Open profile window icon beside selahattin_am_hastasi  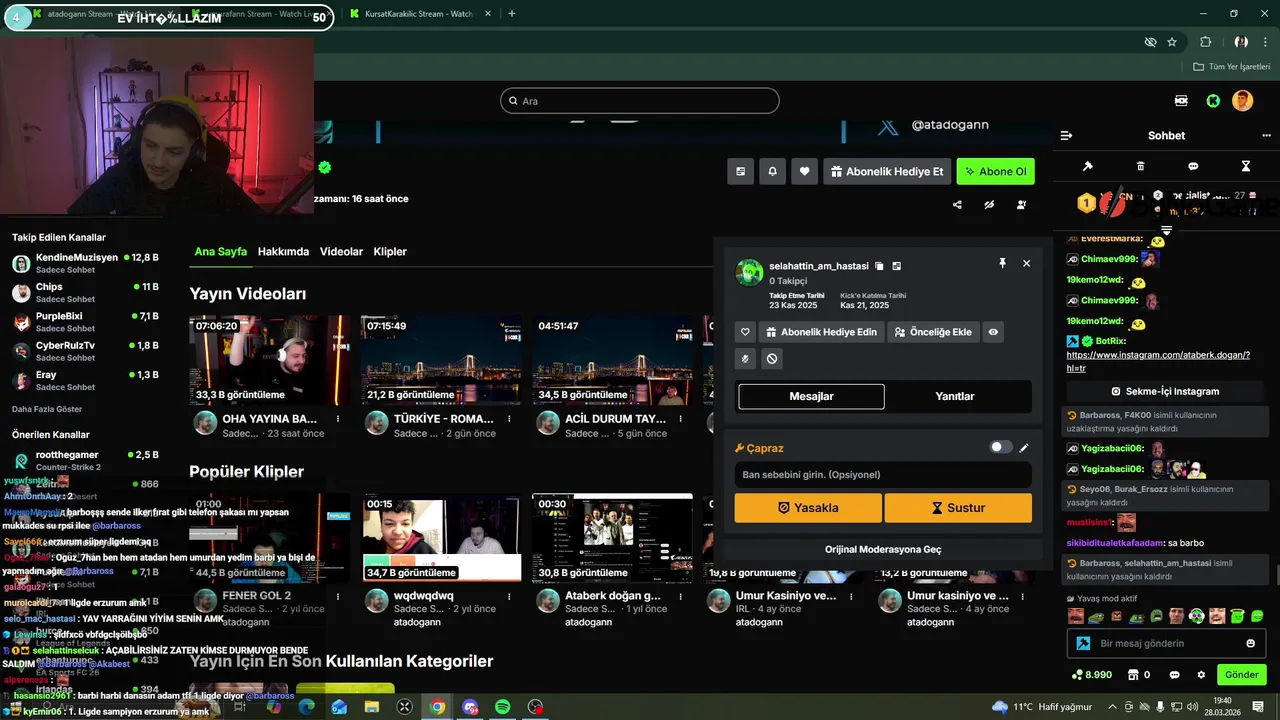[x=897, y=266]
